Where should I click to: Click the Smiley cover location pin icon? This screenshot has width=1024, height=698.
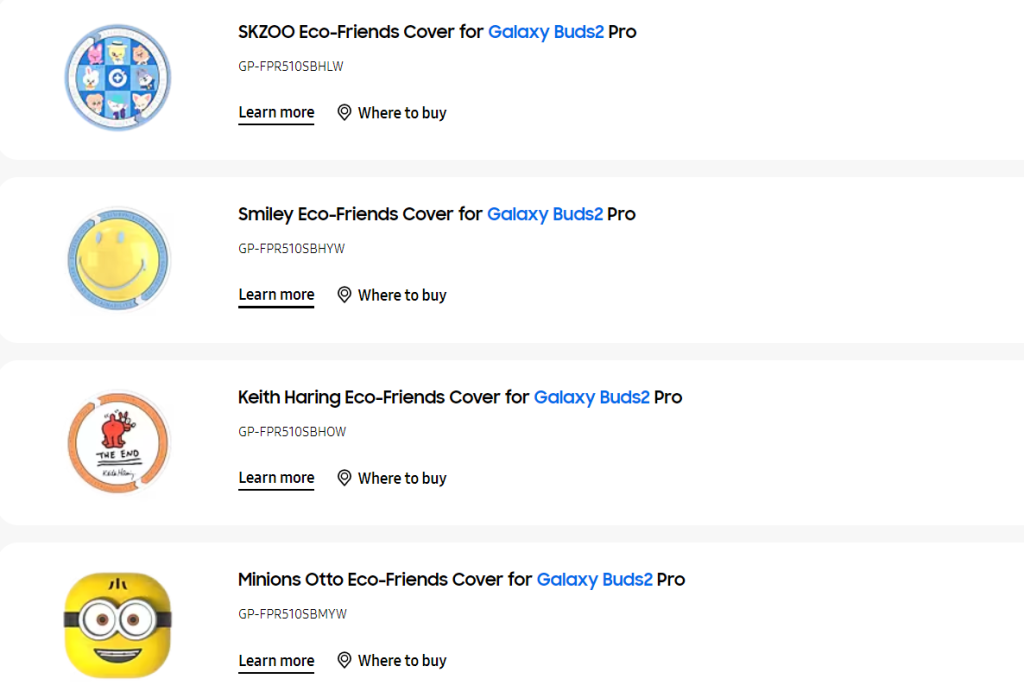(344, 295)
